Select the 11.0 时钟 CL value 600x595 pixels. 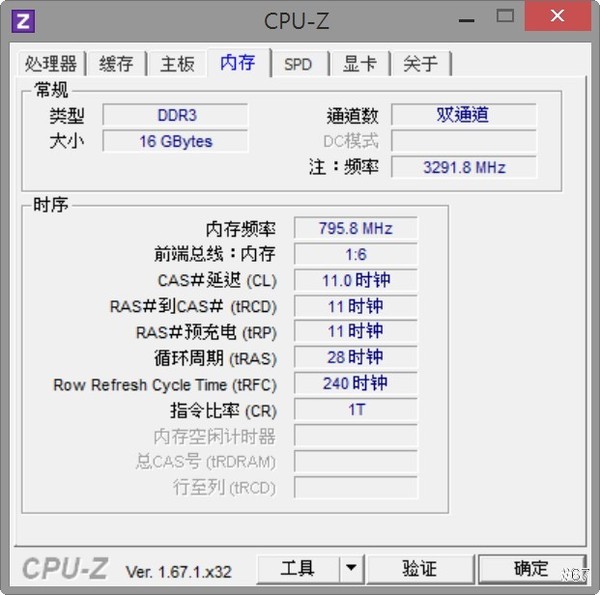356,280
